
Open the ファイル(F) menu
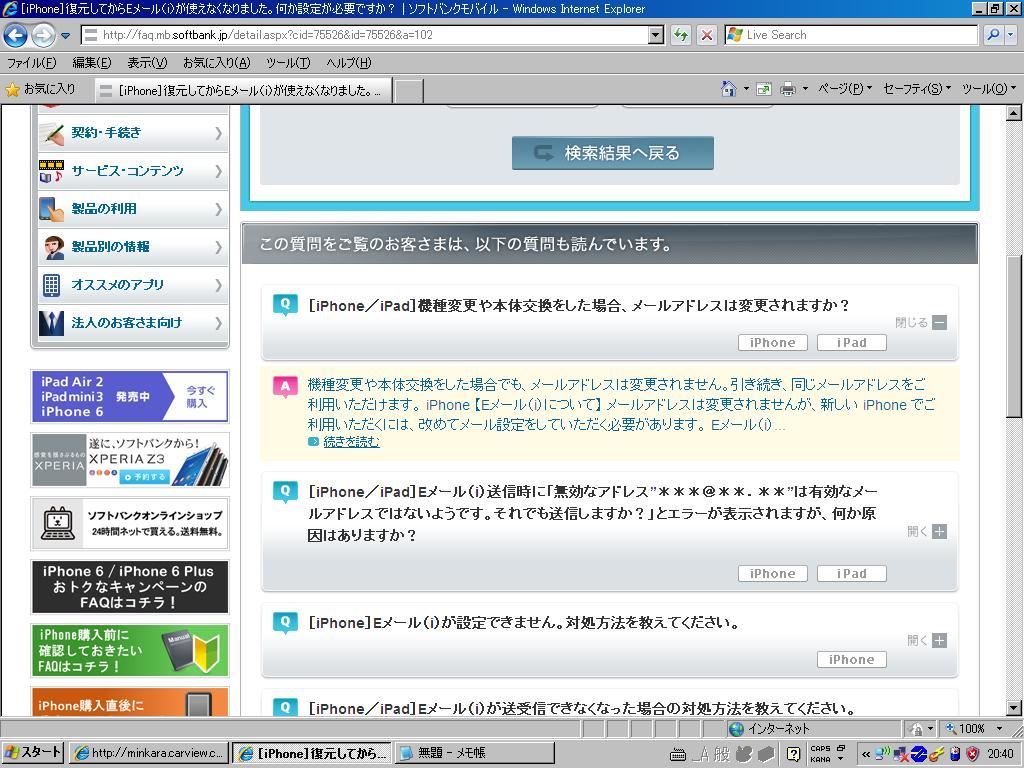(x=31, y=63)
